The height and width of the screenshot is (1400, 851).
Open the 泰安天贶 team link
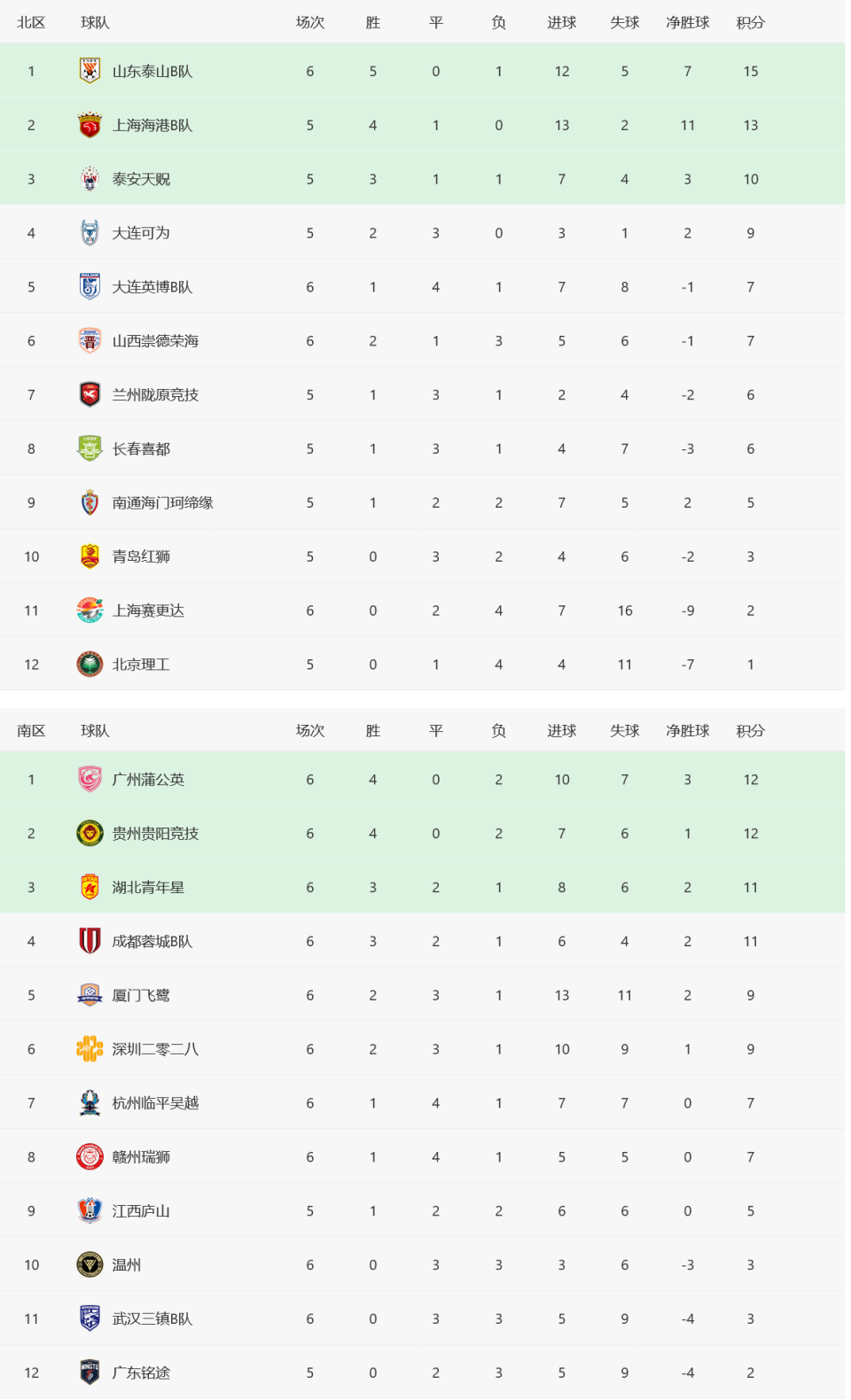coord(141,179)
